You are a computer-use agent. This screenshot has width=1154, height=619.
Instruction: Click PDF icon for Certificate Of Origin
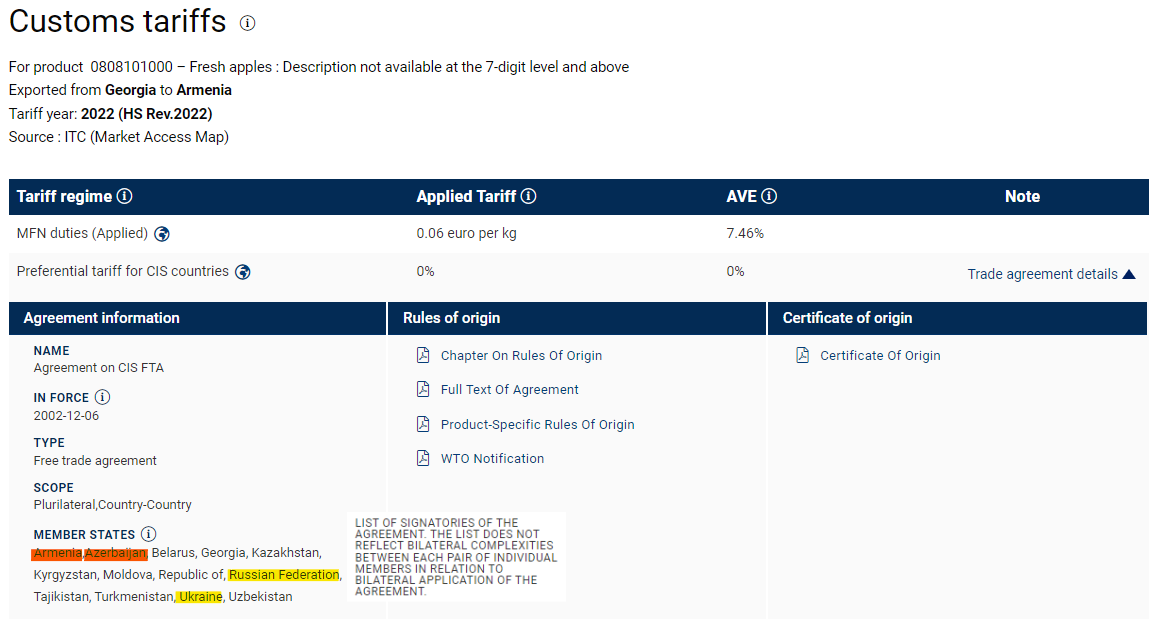click(803, 355)
